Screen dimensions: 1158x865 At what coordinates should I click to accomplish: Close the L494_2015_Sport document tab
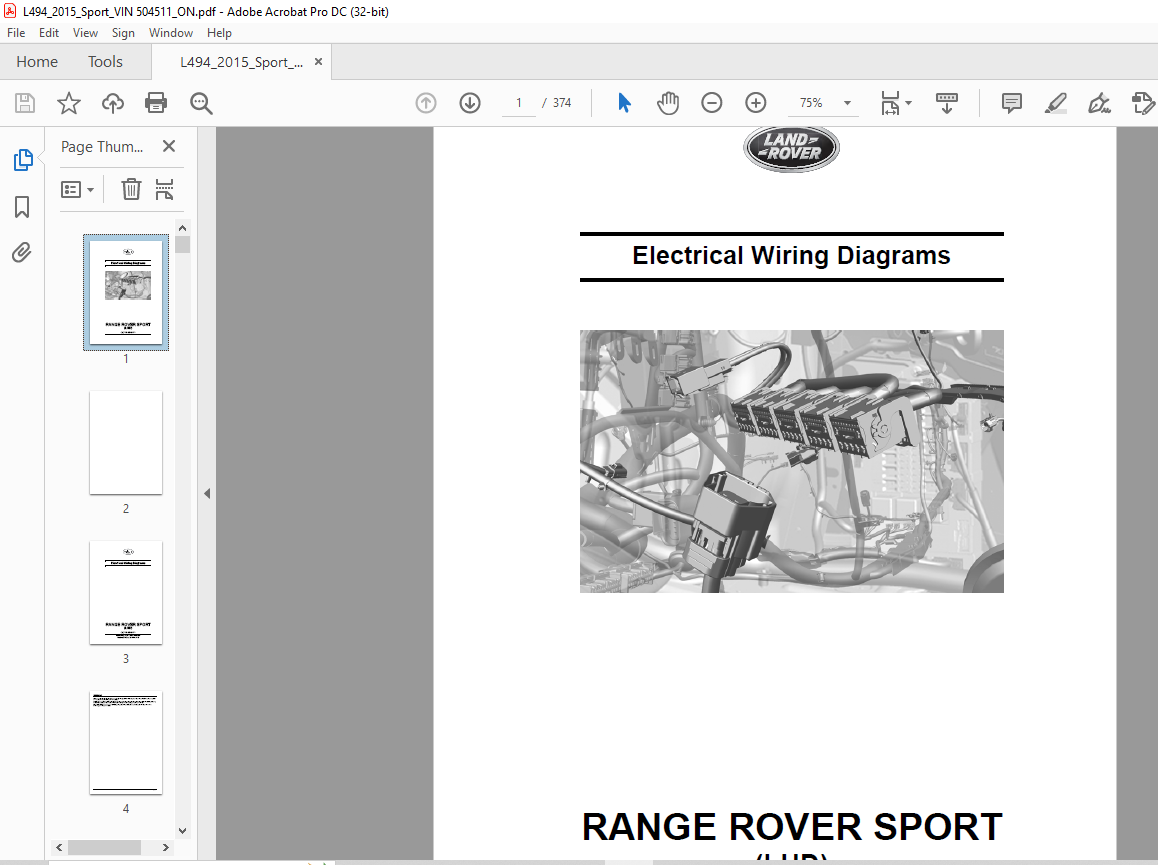[318, 62]
